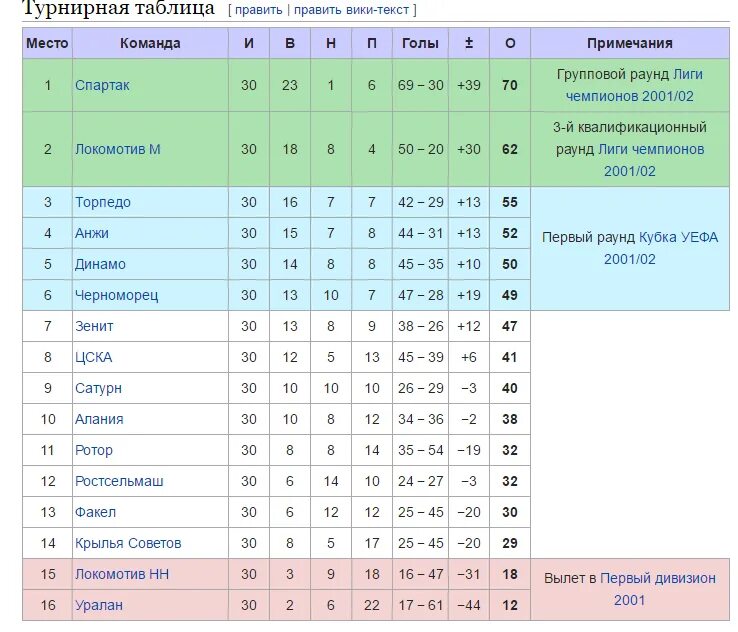Open the Уралан team page
Screen dimensions: 738x632
pos(99,605)
